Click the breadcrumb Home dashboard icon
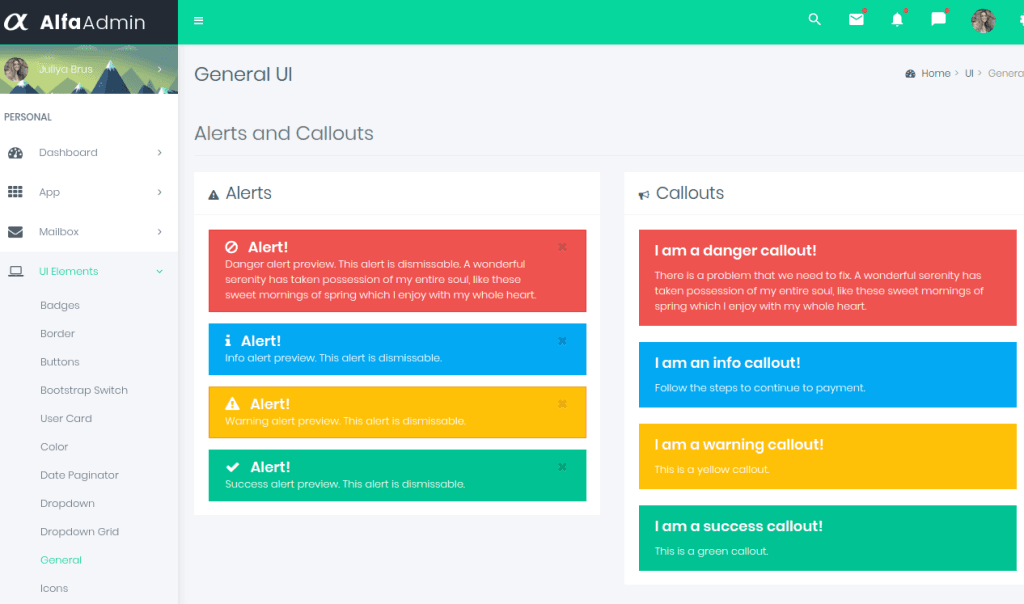The height and width of the screenshot is (604, 1024). (910, 74)
